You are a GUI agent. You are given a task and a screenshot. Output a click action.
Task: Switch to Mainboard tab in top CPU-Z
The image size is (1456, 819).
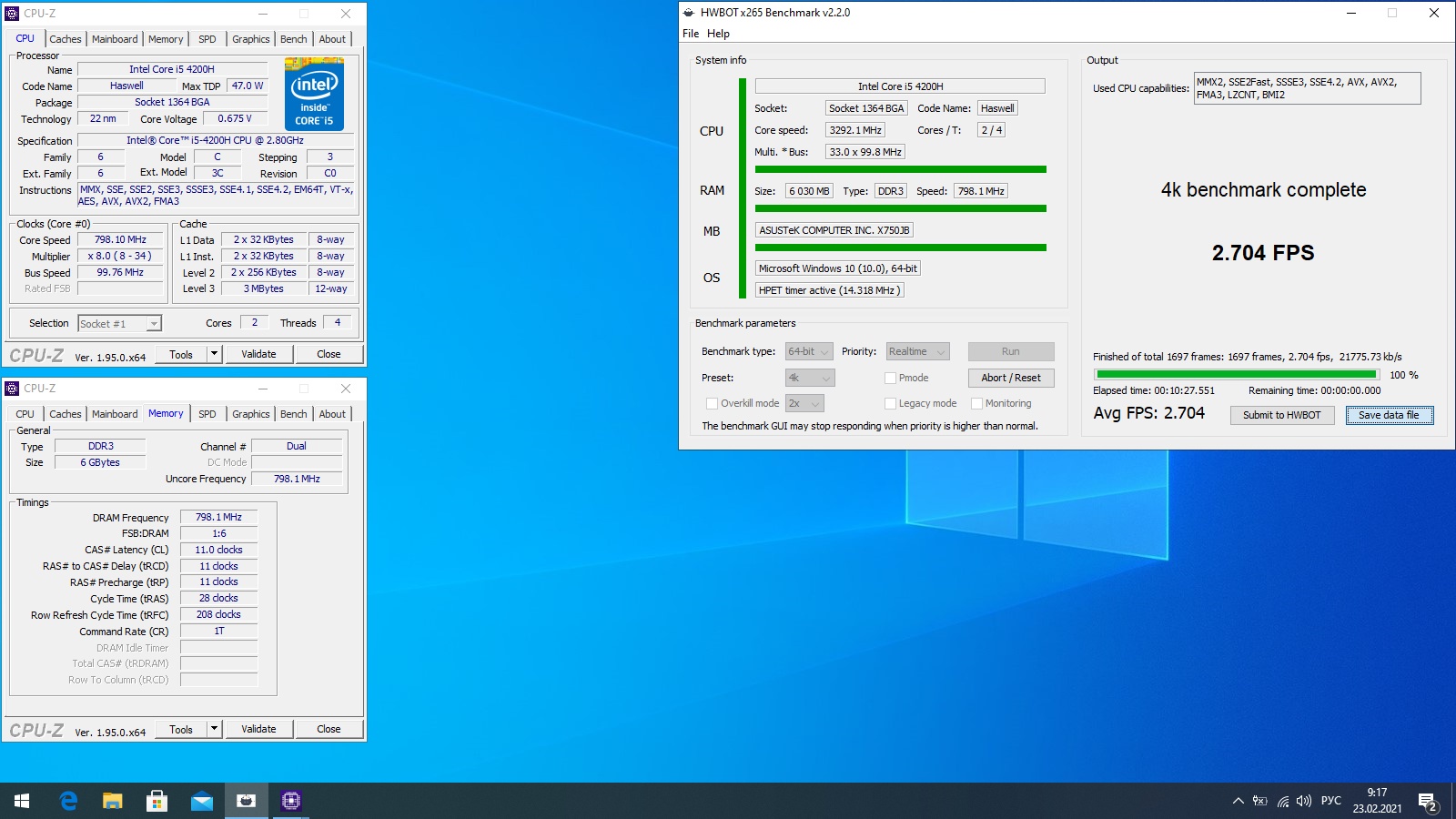point(115,39)
